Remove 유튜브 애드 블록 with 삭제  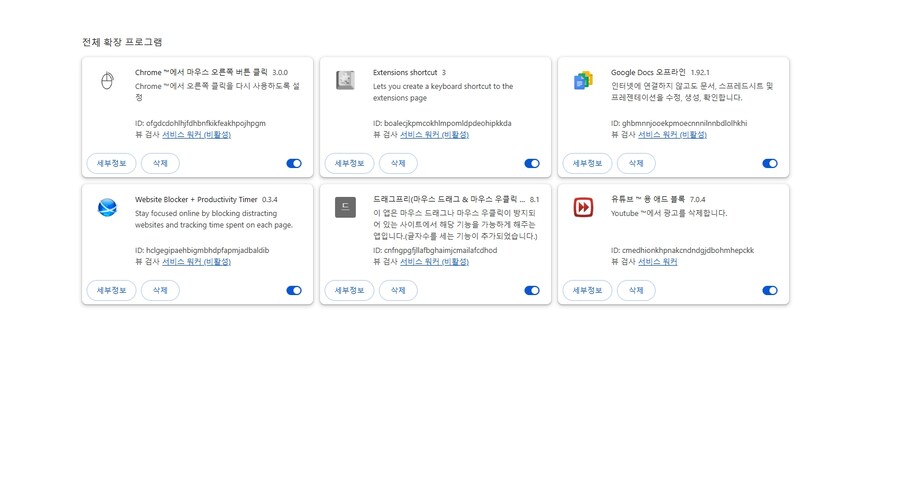pos(636,290)
